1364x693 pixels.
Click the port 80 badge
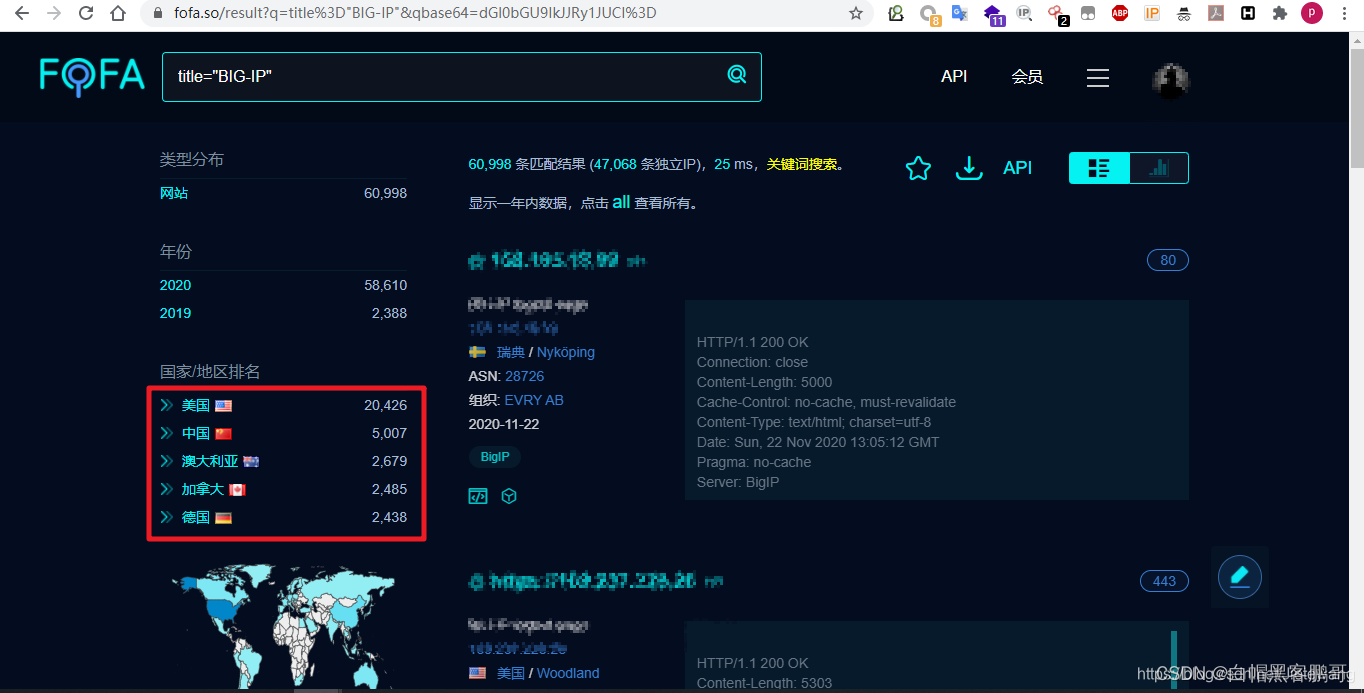tap(1168, 260)
